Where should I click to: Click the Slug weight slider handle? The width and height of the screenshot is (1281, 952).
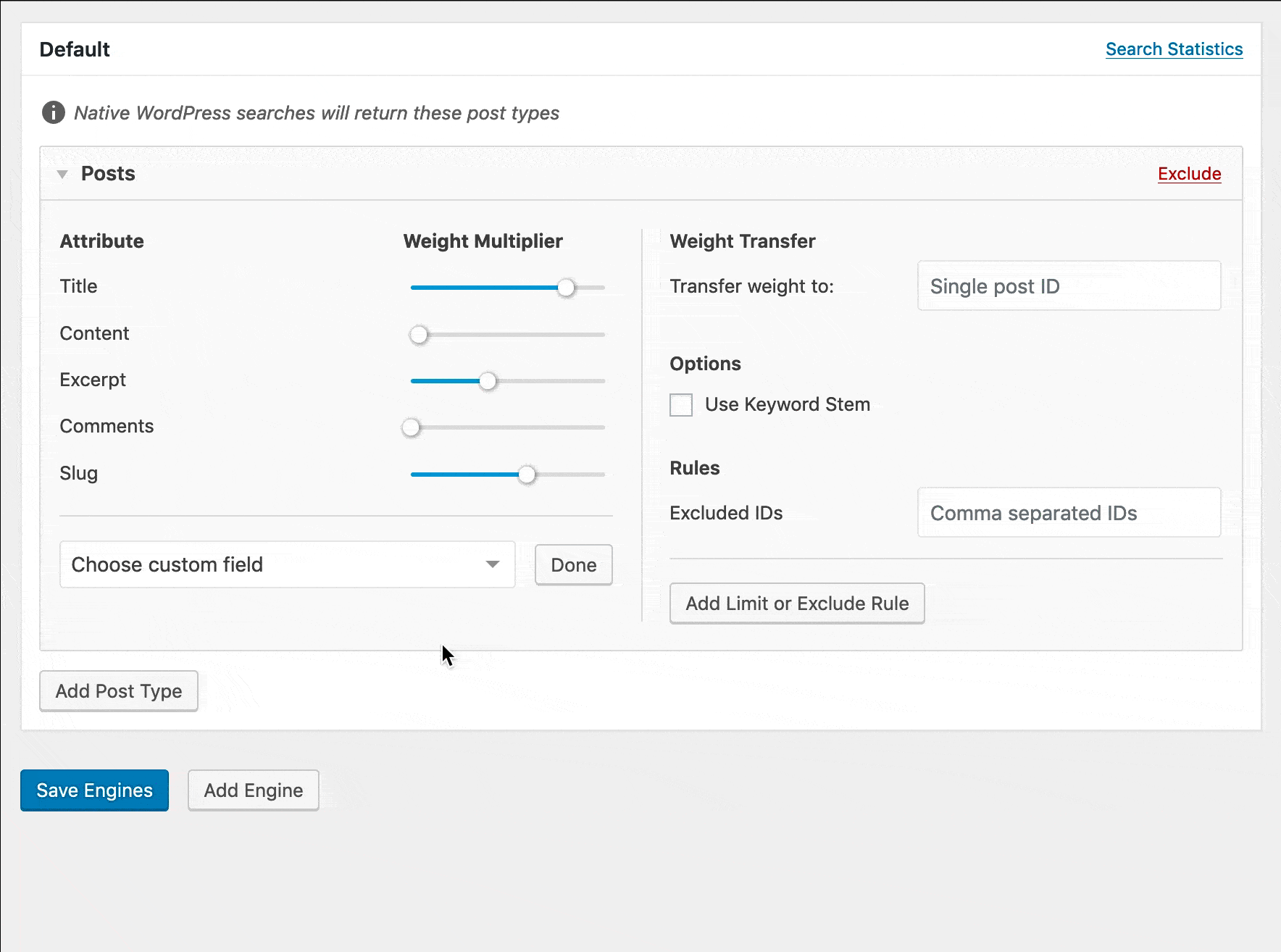pos(527,475)
